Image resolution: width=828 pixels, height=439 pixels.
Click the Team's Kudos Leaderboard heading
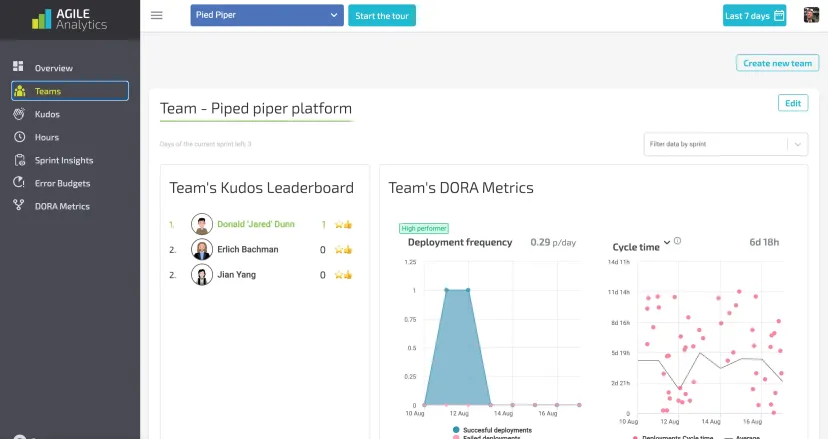click(x=261, y=188)
